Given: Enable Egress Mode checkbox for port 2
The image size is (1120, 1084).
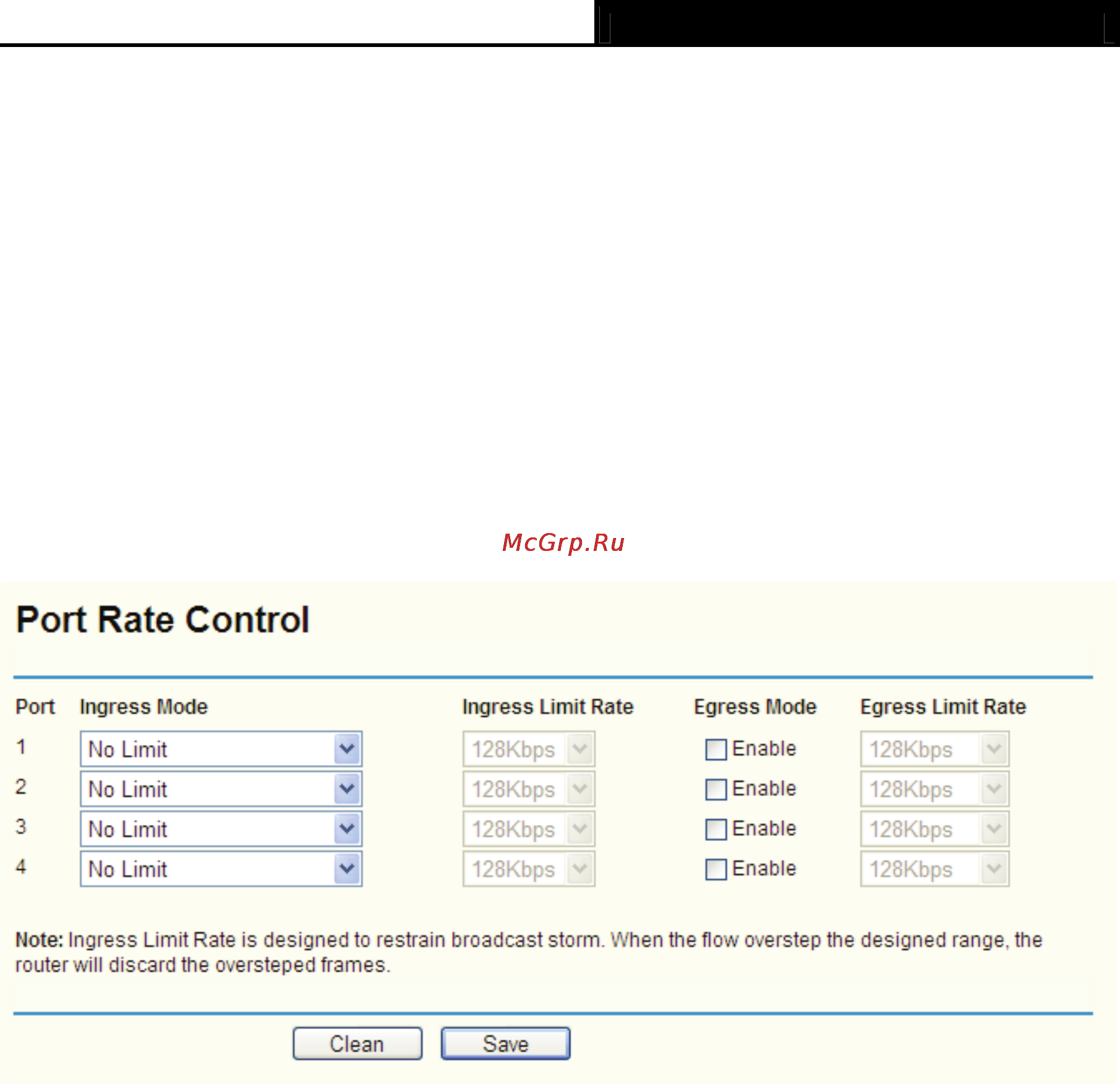Looking at the screenshot, I should 716,790.
